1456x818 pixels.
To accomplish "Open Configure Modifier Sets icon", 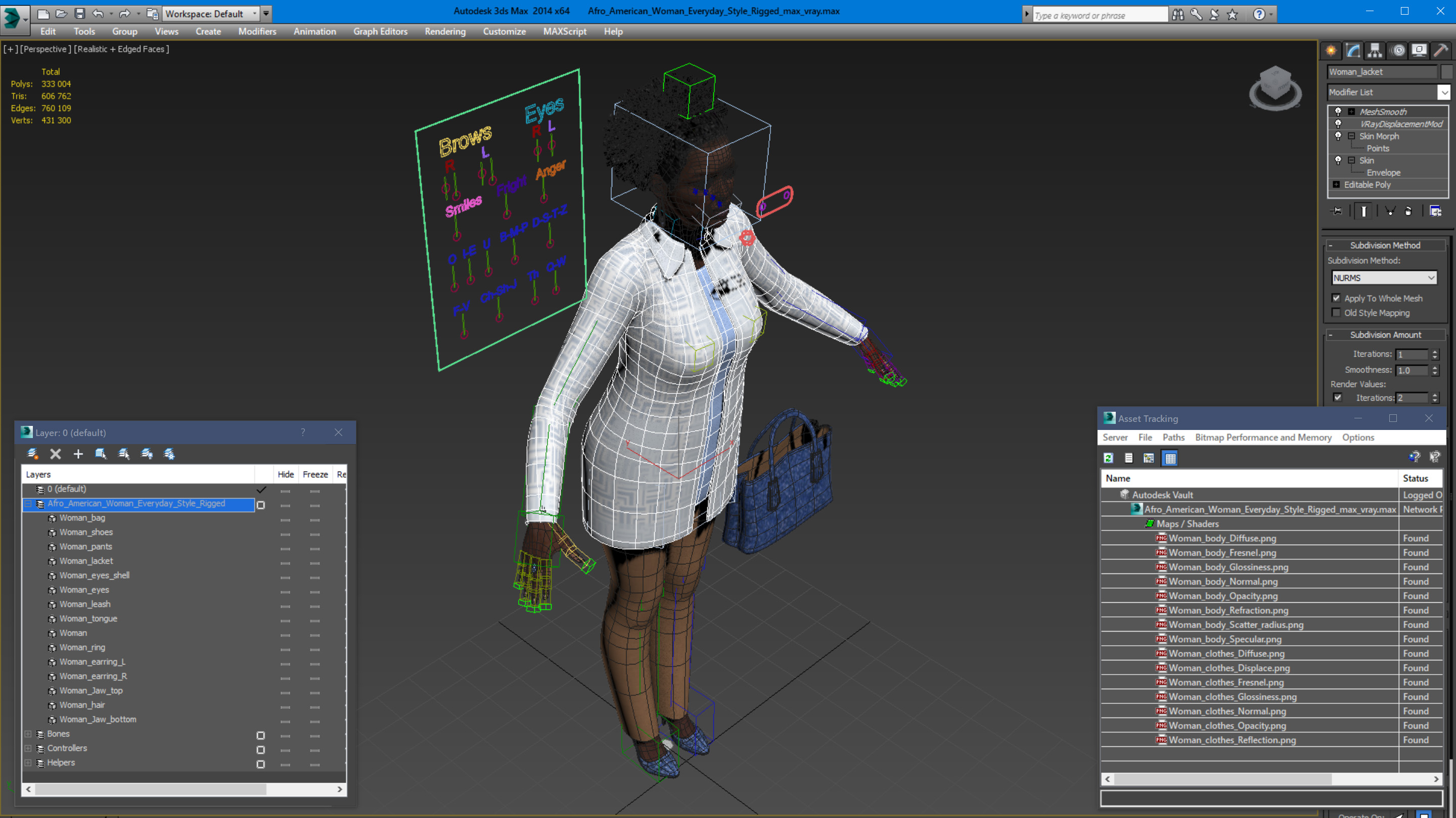I will tap(1436, 211).
